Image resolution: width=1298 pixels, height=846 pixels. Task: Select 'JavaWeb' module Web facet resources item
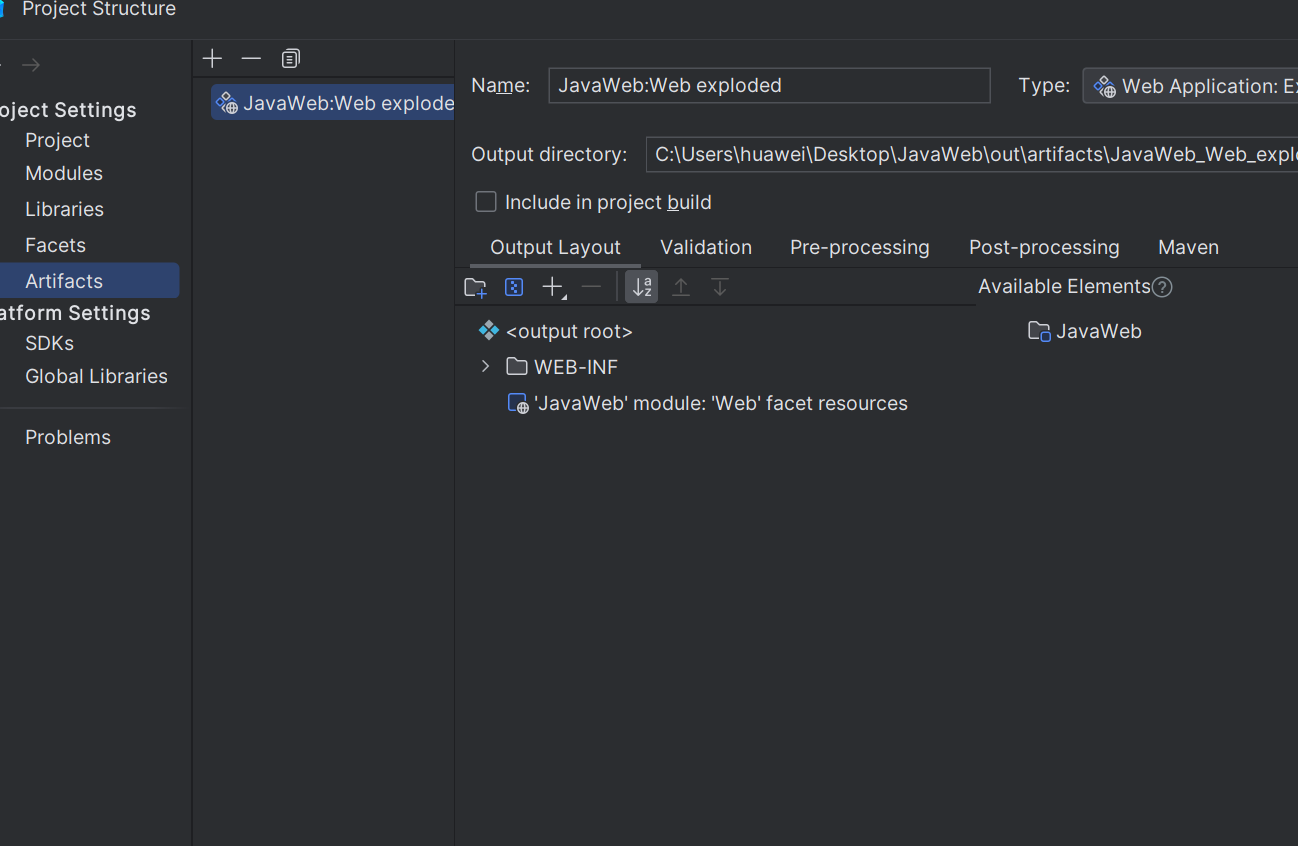coord(720,404)
